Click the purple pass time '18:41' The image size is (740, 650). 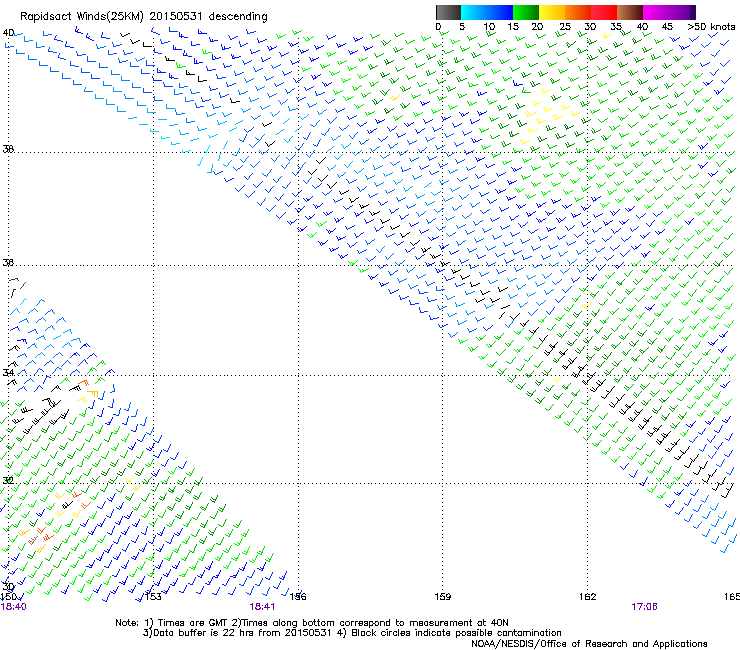coord(262,607)
